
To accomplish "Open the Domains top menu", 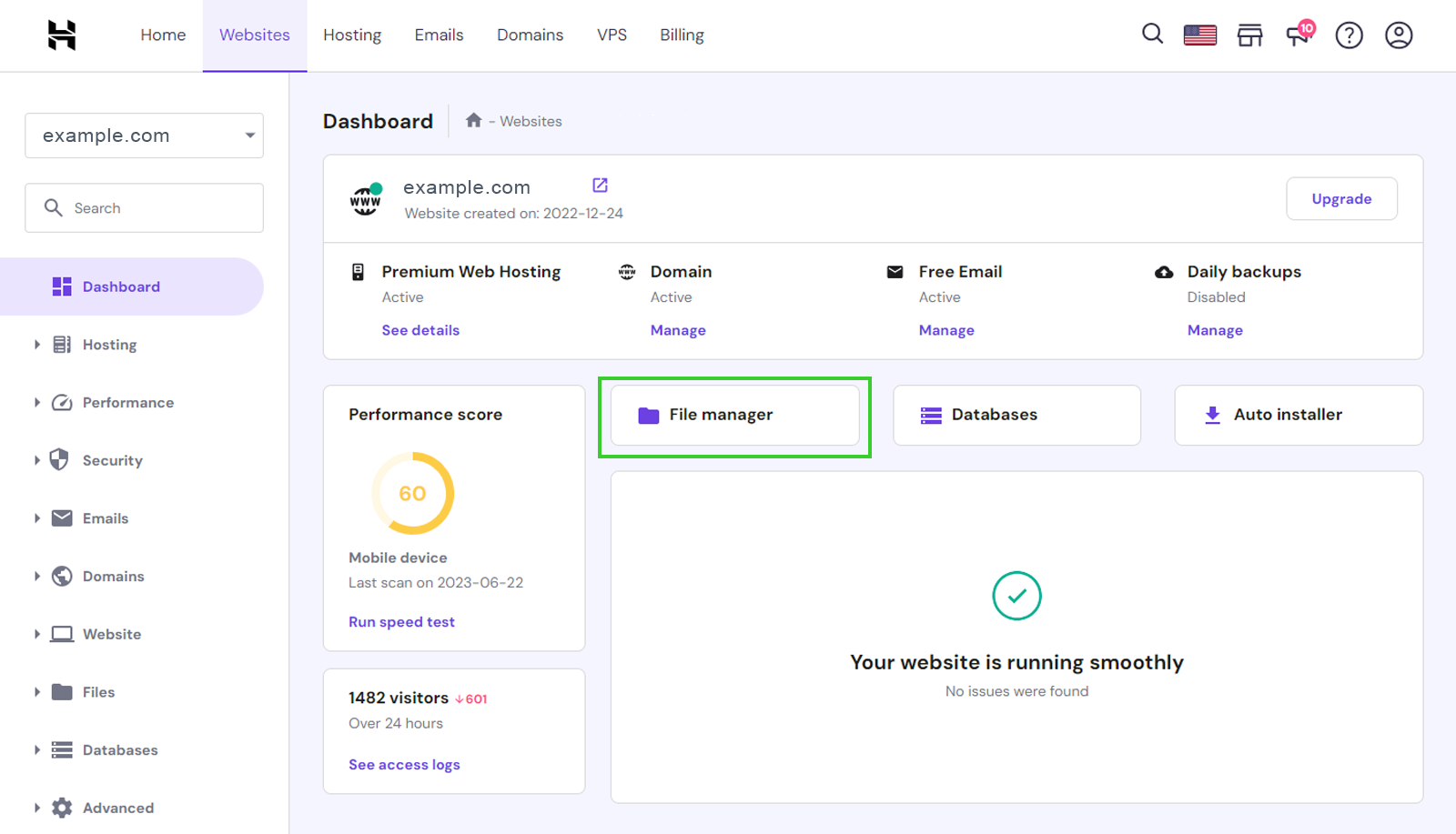I will click(x=530, y=35).
